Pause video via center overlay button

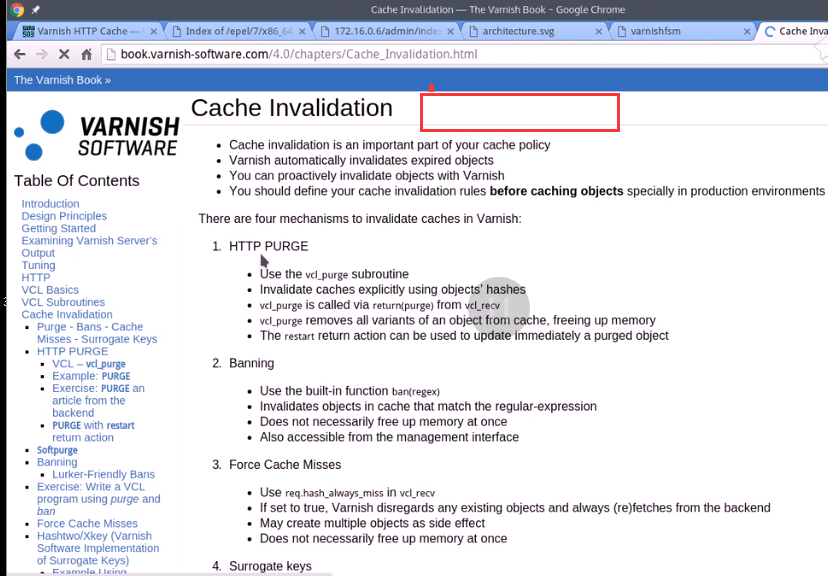498,308
